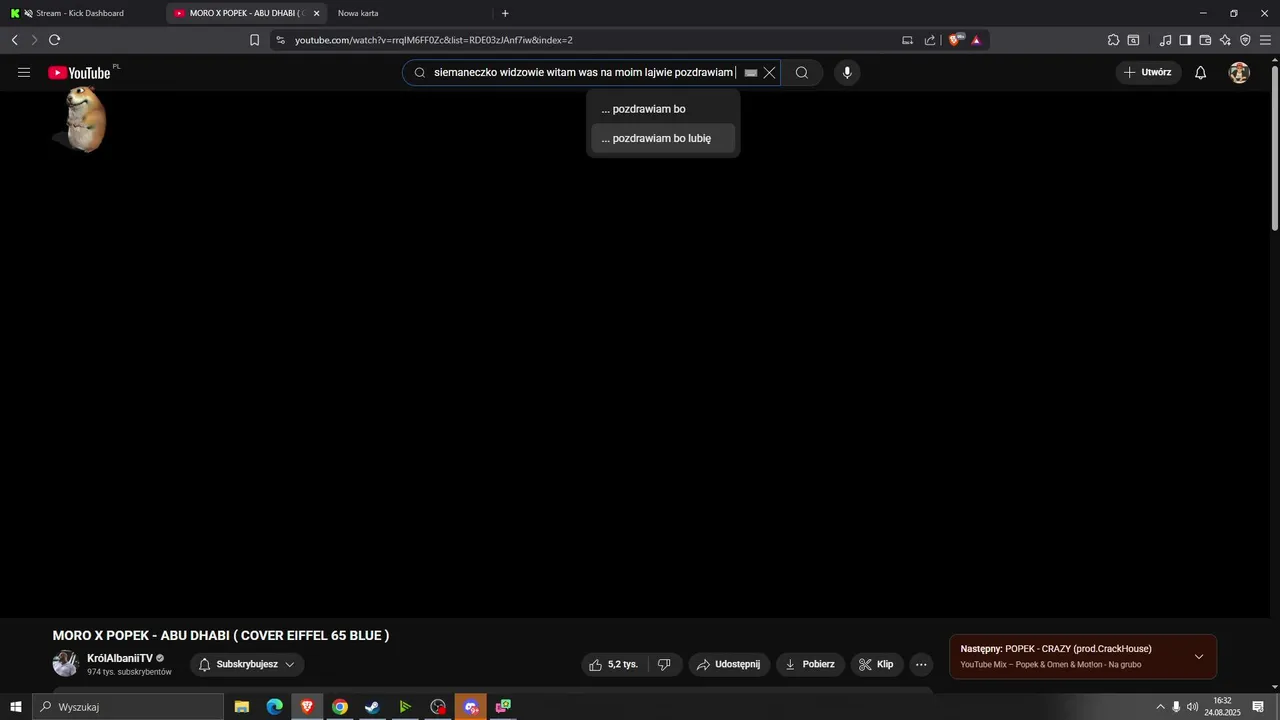1280x720 pixels.
Task: Clear the search query with X
Action: click(769, 73)
